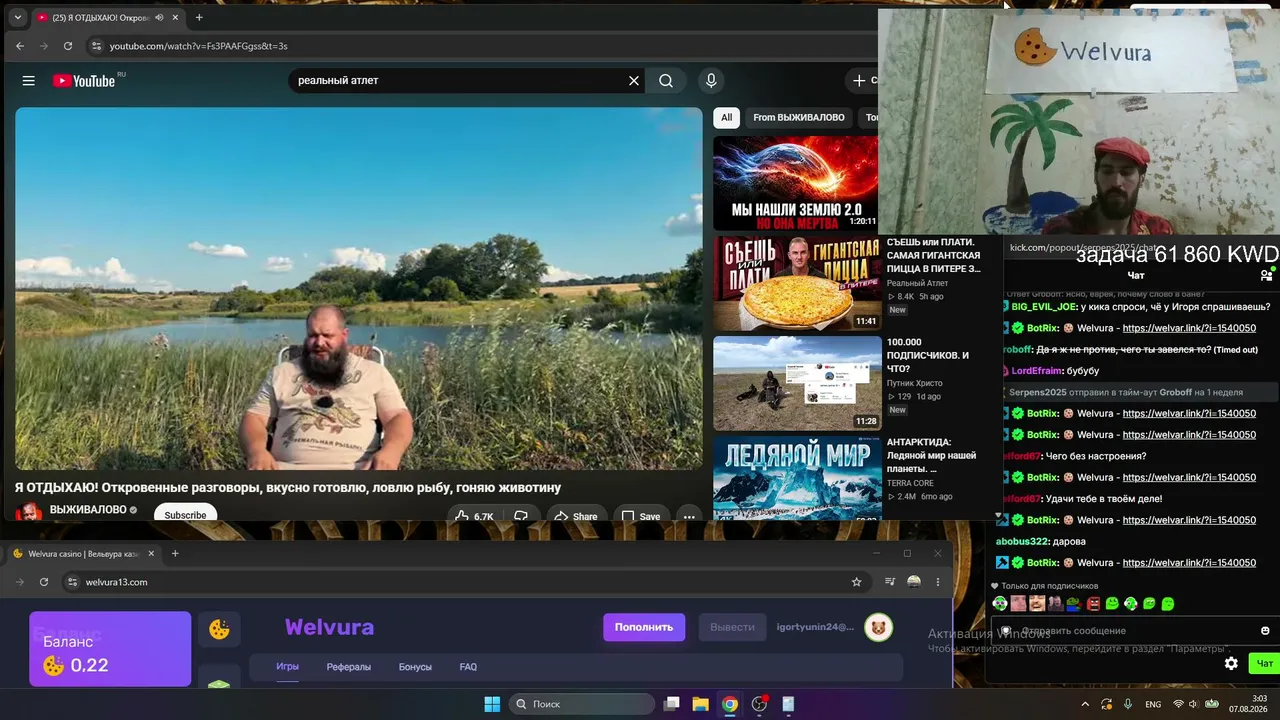Click the green Чат send button
Image resolution: width=1280 pixels, height=720 pixels.
coord(1265,663)
